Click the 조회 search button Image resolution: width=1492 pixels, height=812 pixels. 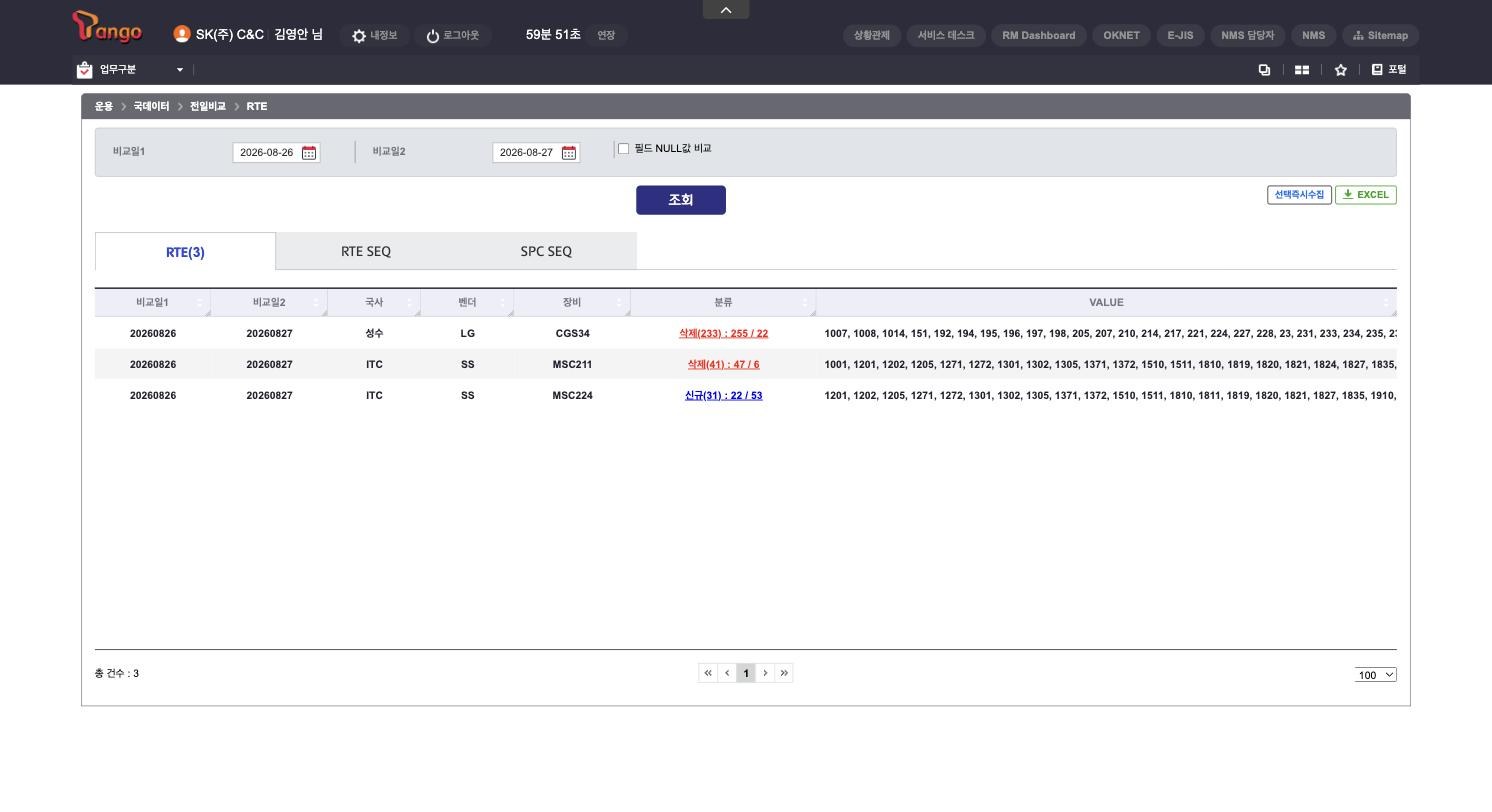[681, 200]
